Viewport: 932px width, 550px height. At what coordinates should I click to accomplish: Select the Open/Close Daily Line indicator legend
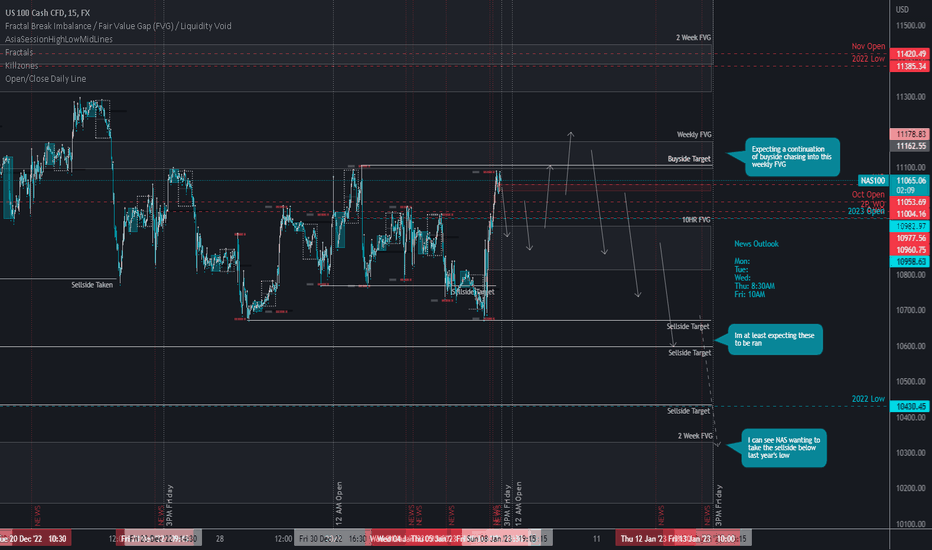pos(46,78)
